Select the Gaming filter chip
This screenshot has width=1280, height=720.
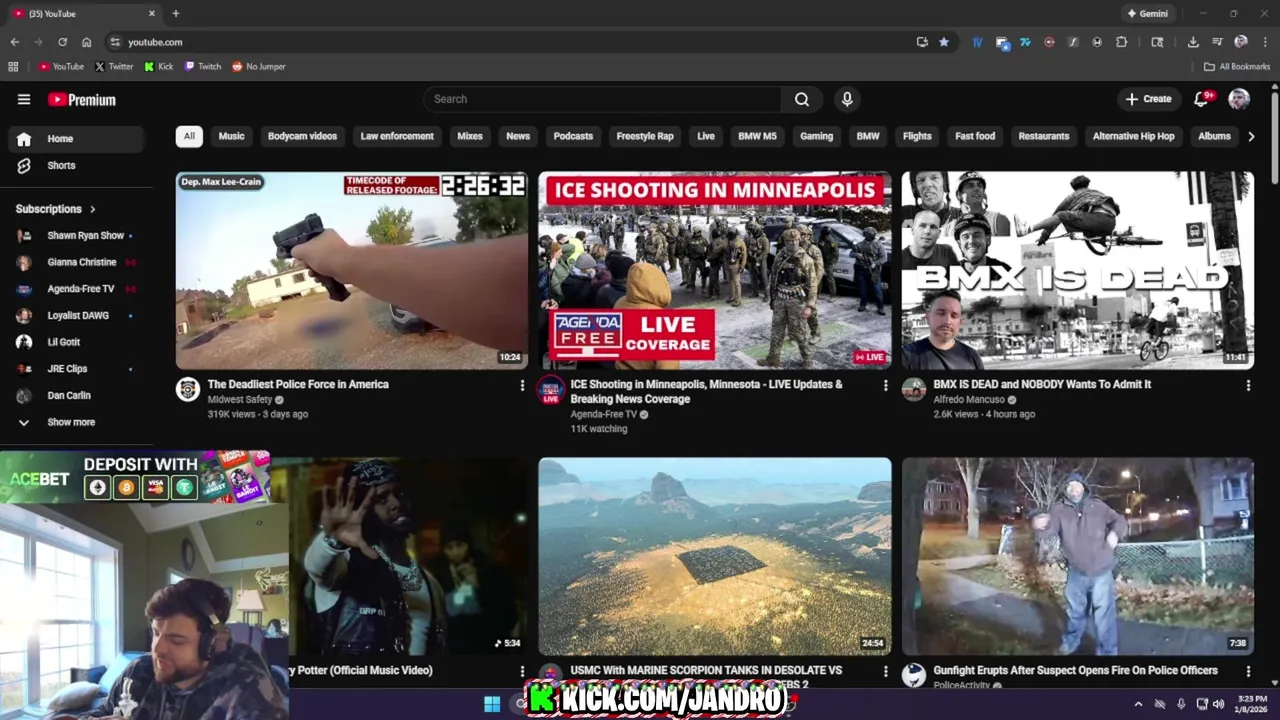coord(816,136)
